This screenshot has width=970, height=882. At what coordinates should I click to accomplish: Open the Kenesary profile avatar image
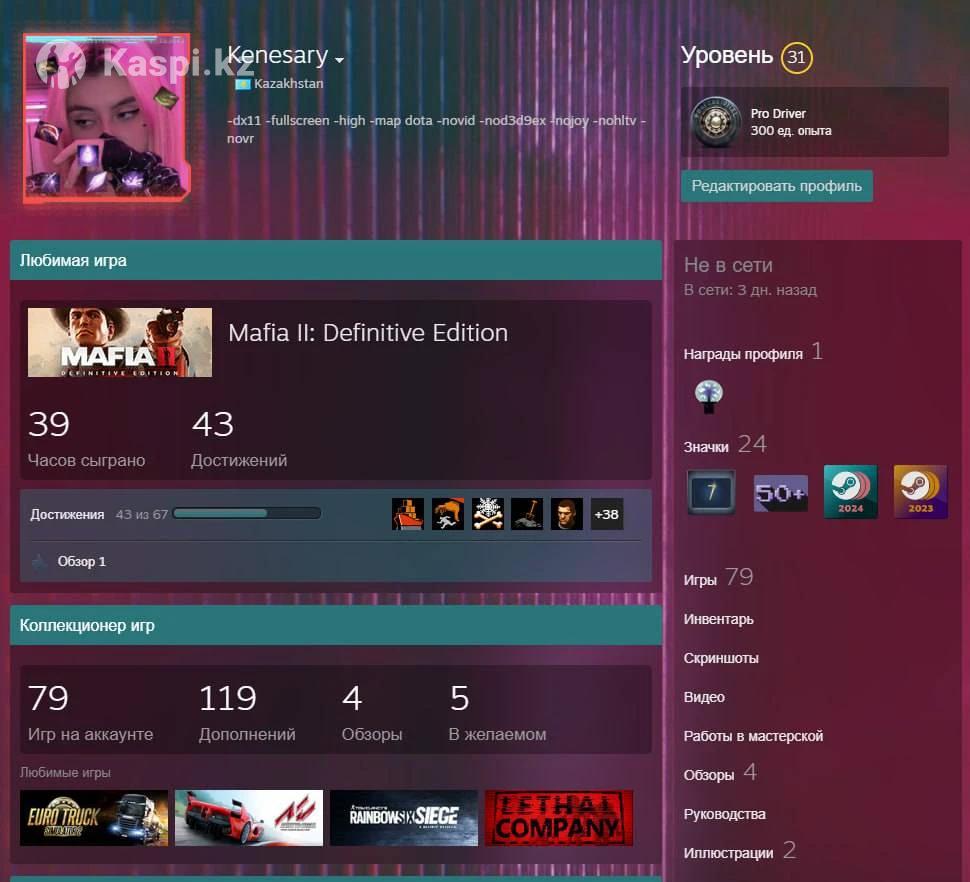[106, 118]
